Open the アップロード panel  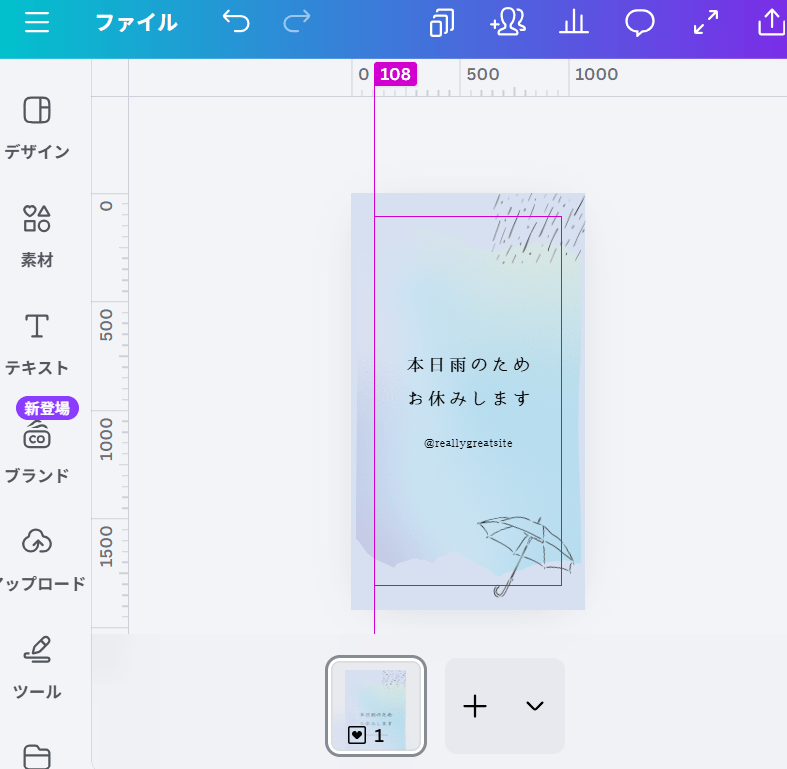[40, 561]
